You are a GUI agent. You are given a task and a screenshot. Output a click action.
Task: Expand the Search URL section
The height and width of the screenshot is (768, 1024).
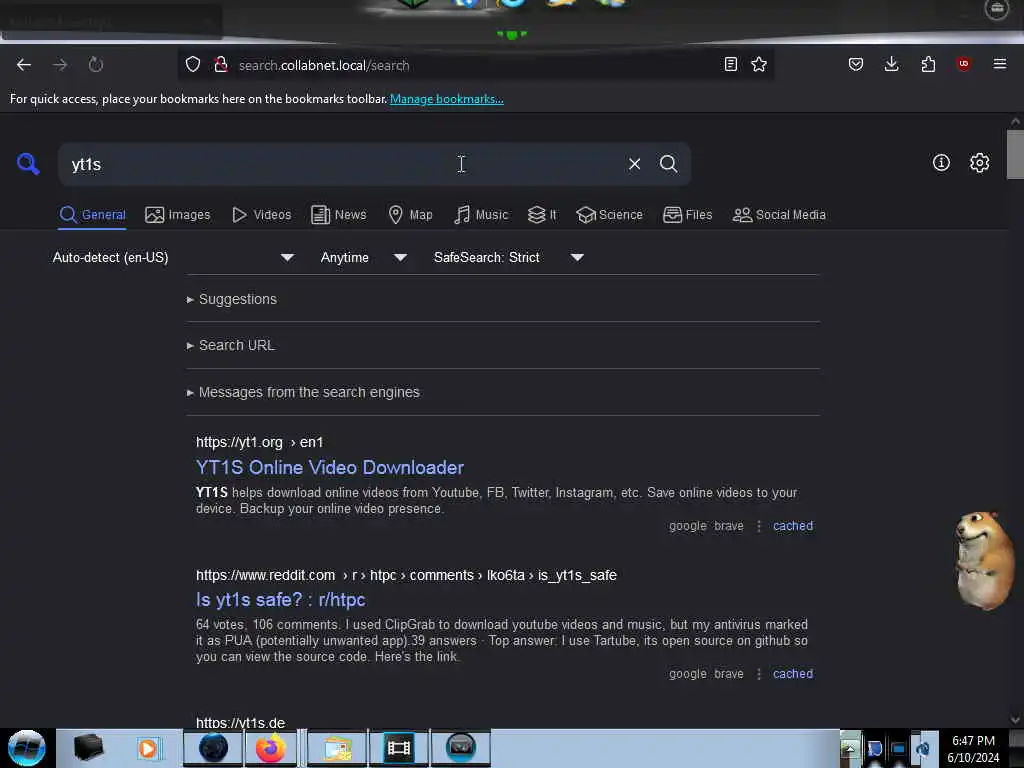pyautogui.click(x=231, y=345)
